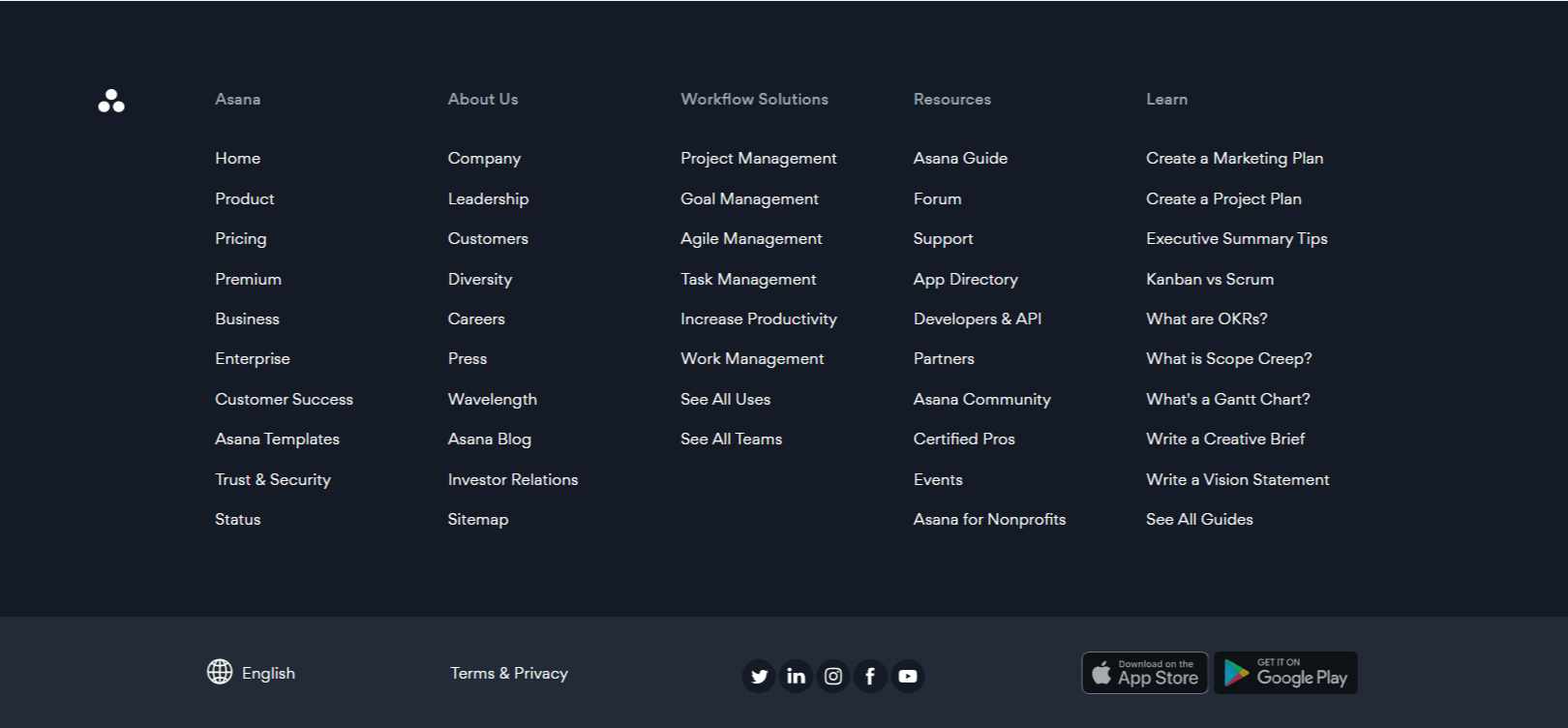Open the Company link
The image size is (1568, 728).
[485, 158]
